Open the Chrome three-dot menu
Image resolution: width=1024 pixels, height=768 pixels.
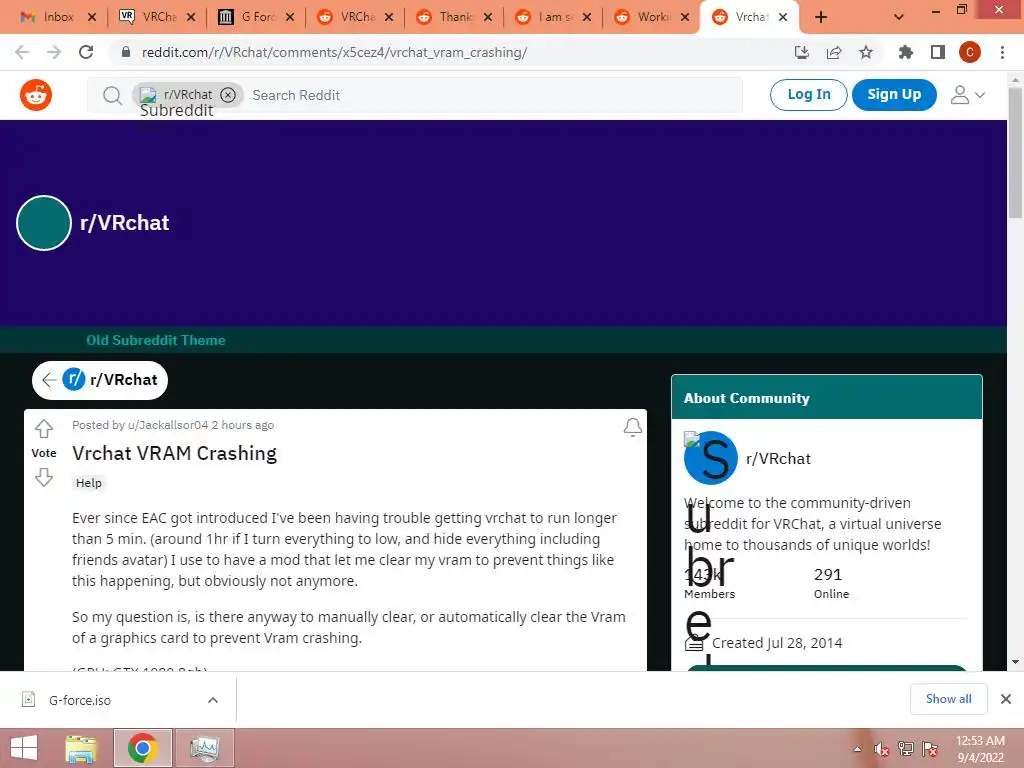(x=1002, y=52)
